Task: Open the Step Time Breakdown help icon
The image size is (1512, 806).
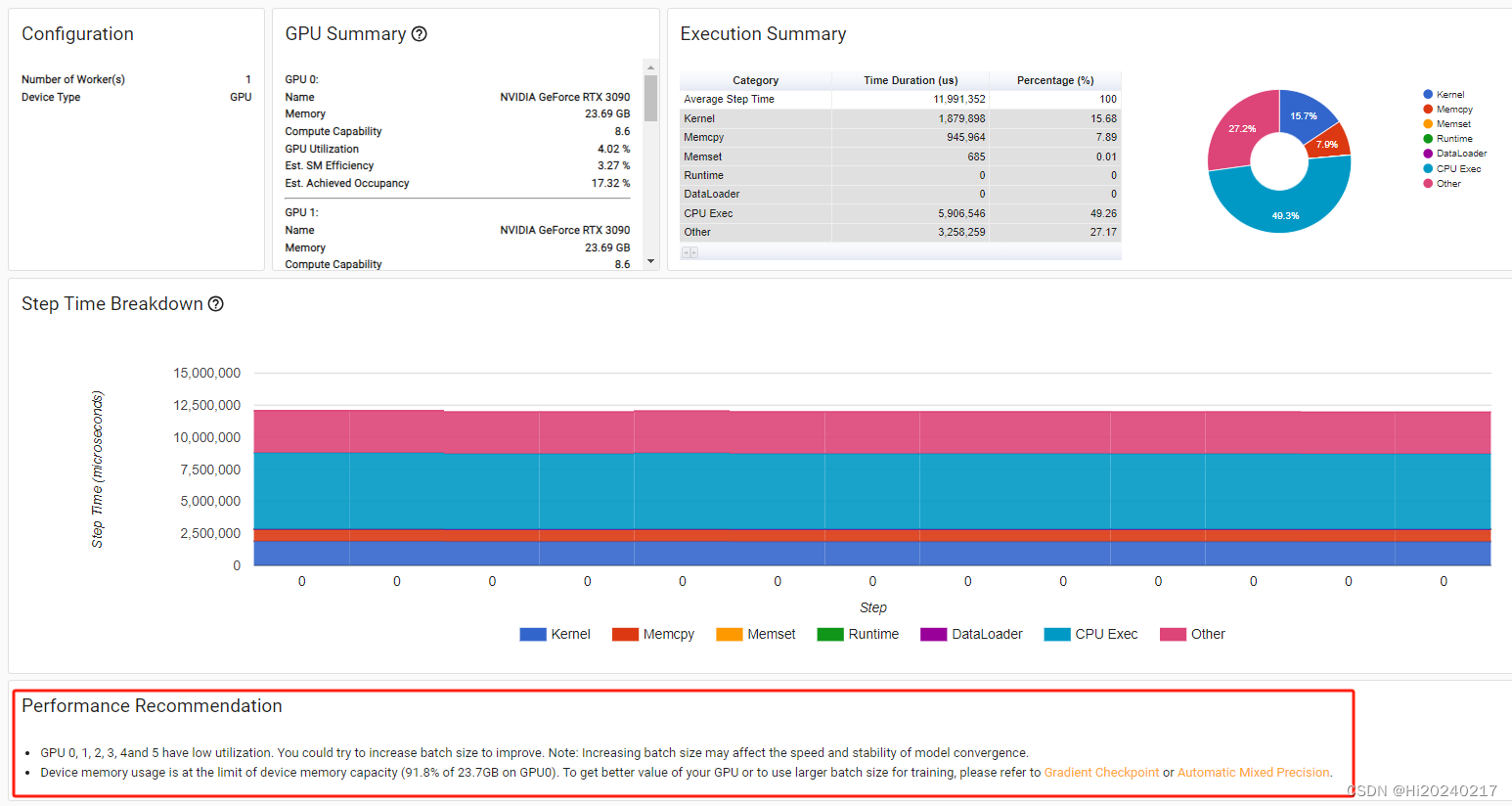Action: 216,304
